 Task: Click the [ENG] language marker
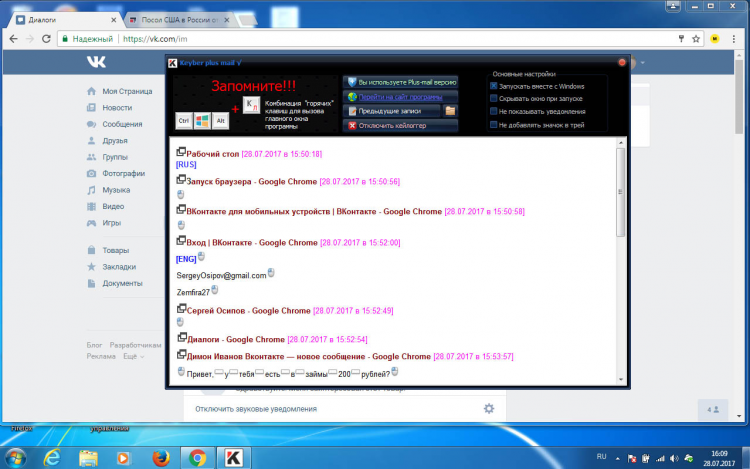click(x=186, y=259)
